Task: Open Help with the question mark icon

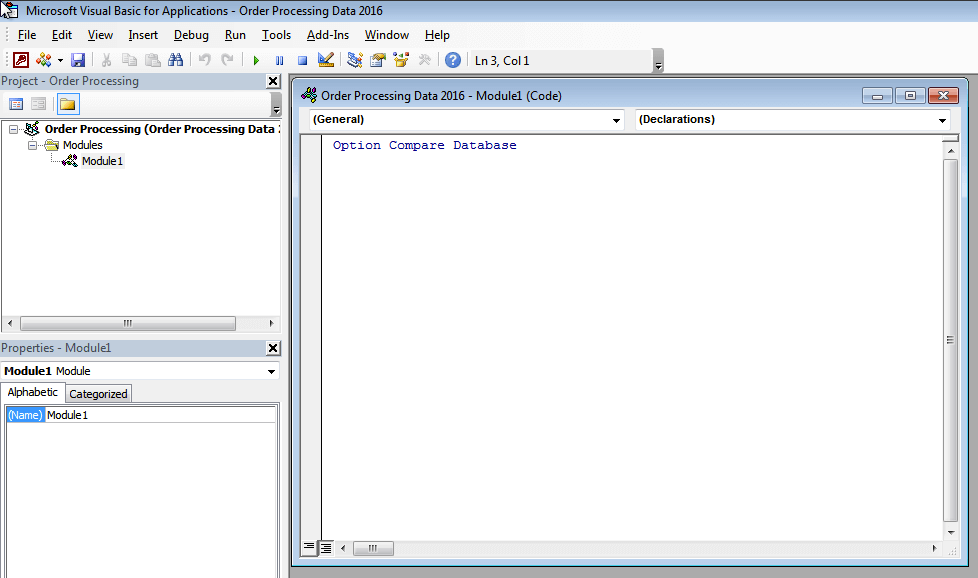Action: pyautogui.click(x=453, y=60)
